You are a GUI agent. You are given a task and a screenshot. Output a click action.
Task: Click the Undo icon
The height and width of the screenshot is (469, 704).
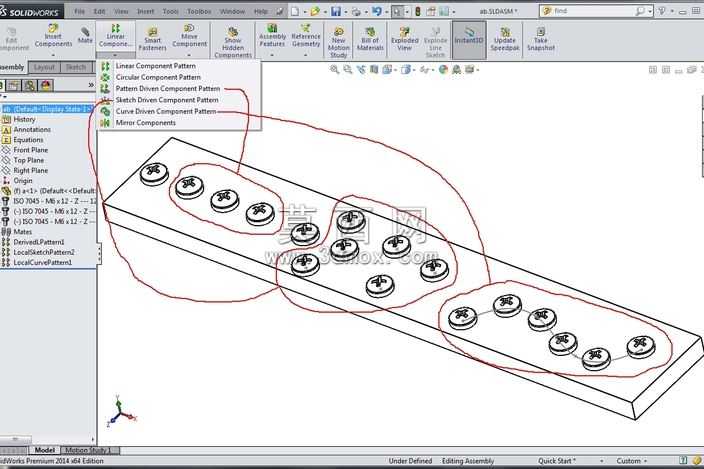pos(377,11)
